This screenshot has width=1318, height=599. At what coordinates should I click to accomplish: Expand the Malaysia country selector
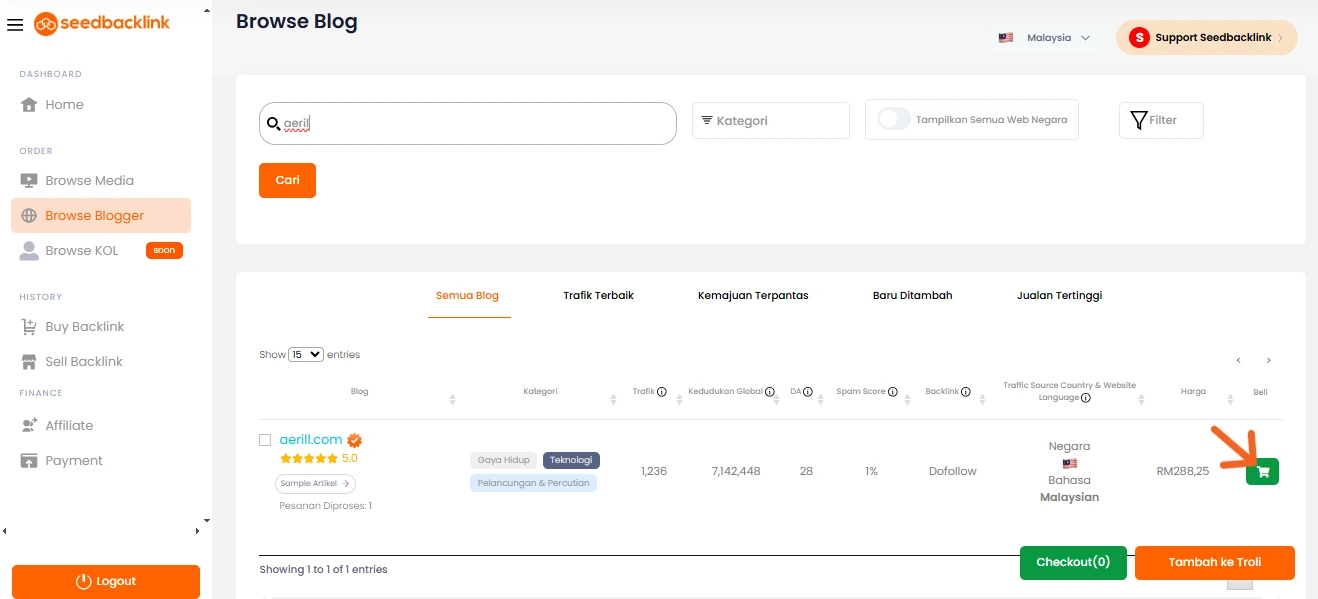point(1045,38)
